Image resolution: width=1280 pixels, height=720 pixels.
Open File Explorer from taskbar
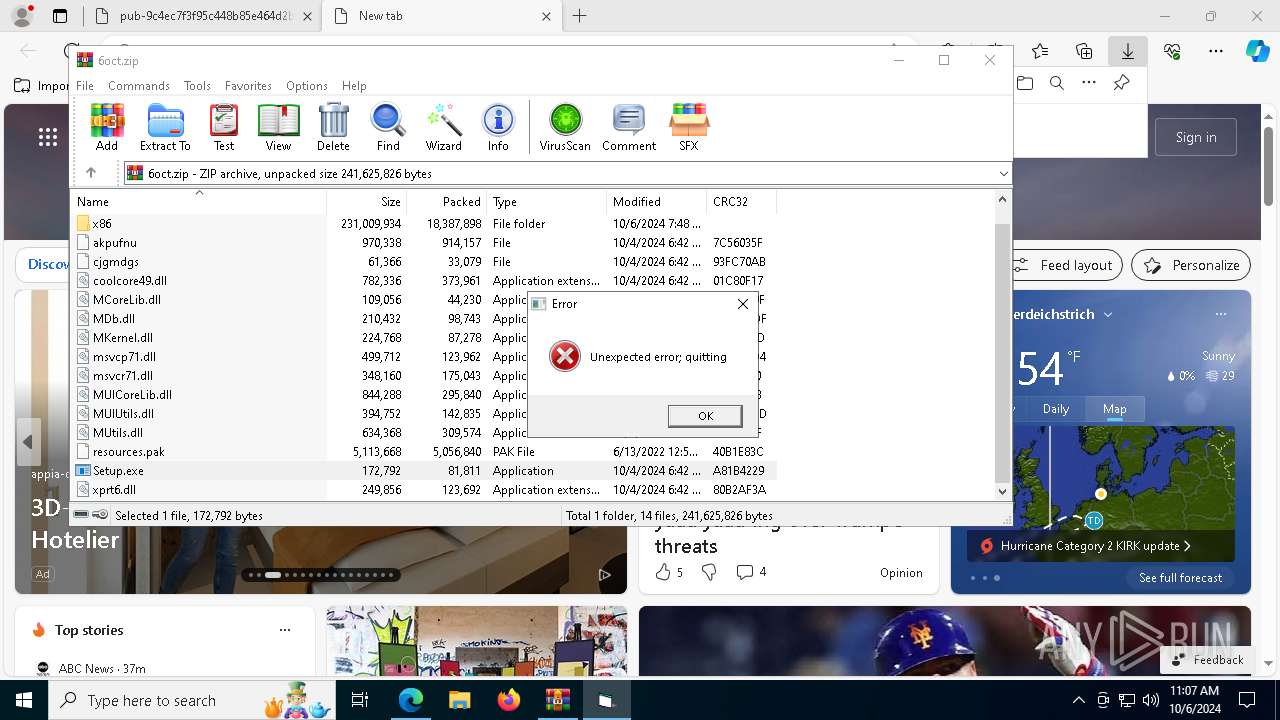coord(459,700)
